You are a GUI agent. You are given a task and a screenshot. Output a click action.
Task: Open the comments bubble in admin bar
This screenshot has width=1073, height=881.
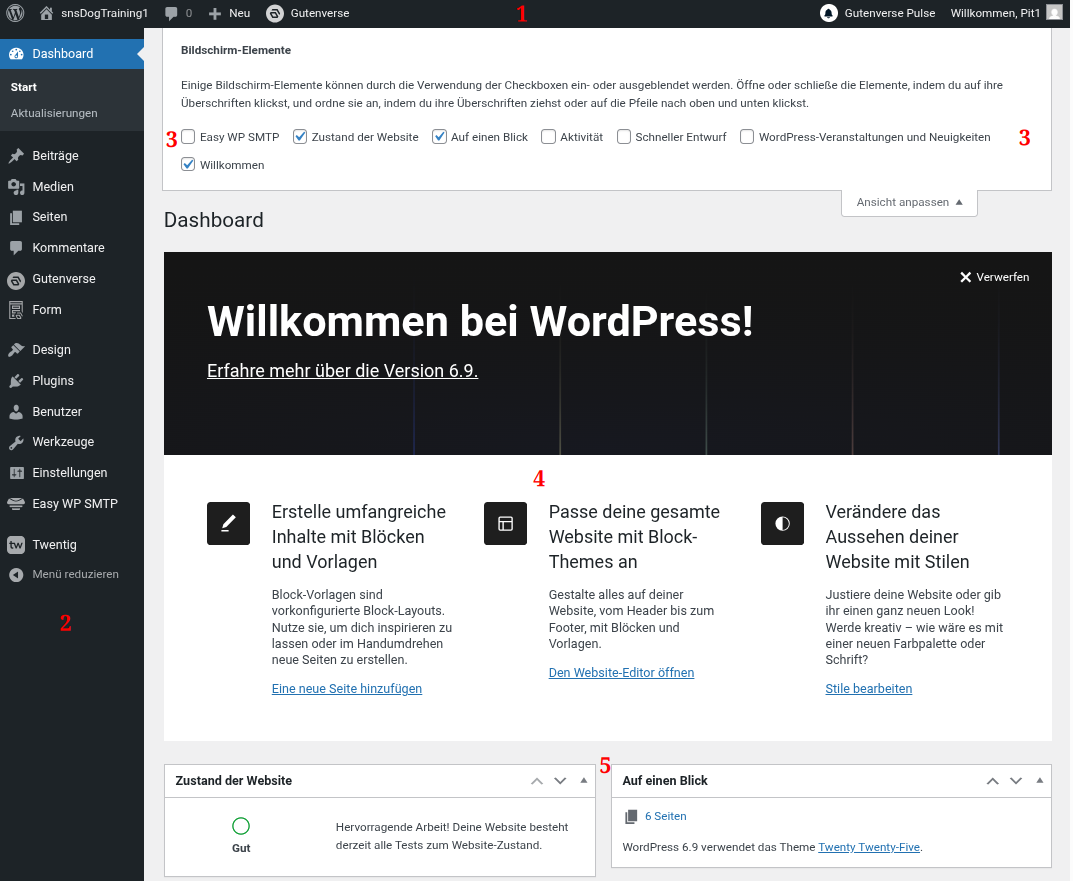[172, 13]
